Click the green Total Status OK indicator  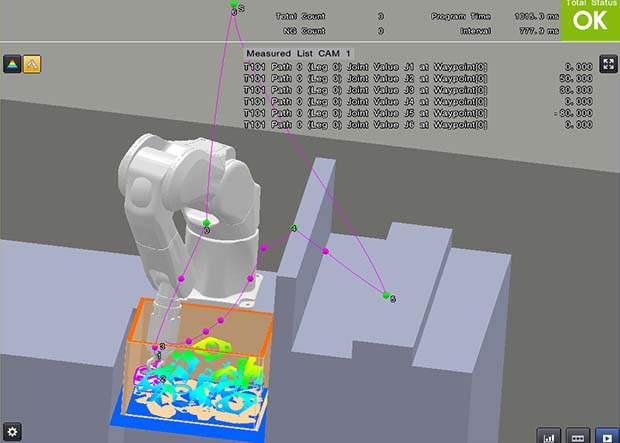tap(590, 20)
